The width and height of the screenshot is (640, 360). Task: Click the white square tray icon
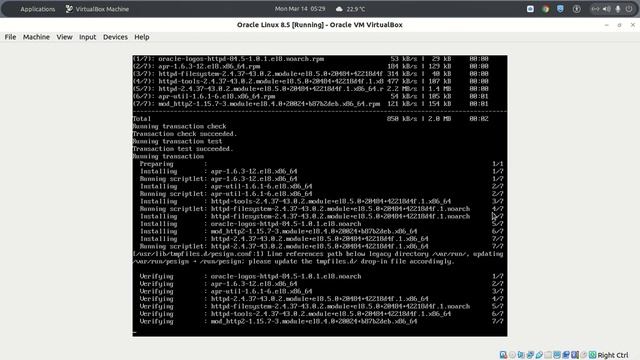pos(530,9)
